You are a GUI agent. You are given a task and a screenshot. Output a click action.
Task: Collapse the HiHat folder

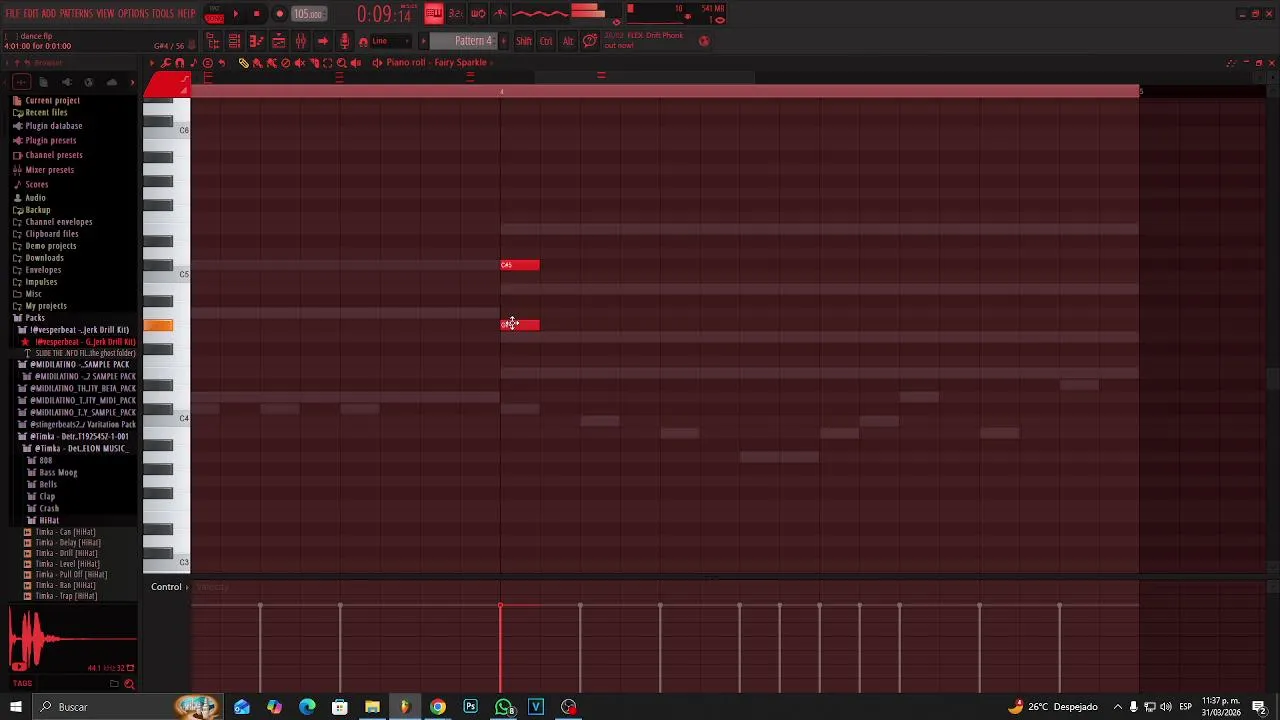[x=49, y=520]
